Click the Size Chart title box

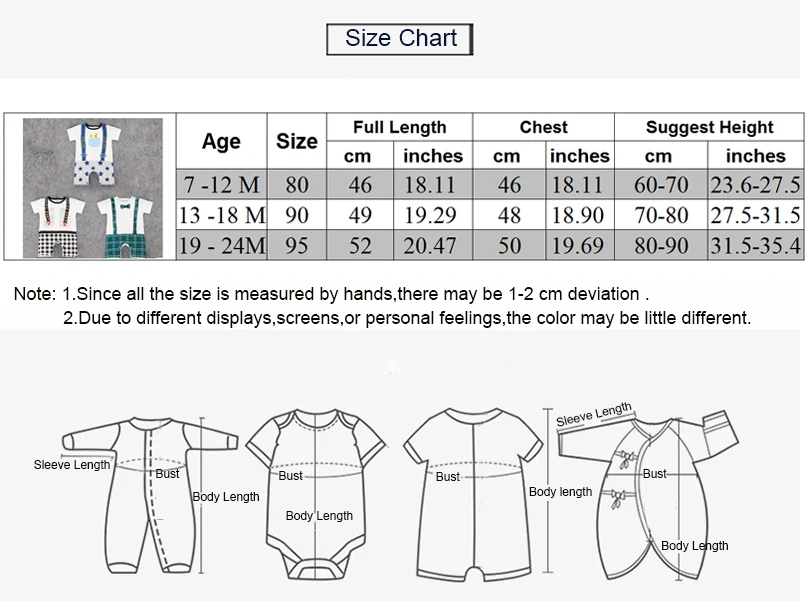point(399,39)
